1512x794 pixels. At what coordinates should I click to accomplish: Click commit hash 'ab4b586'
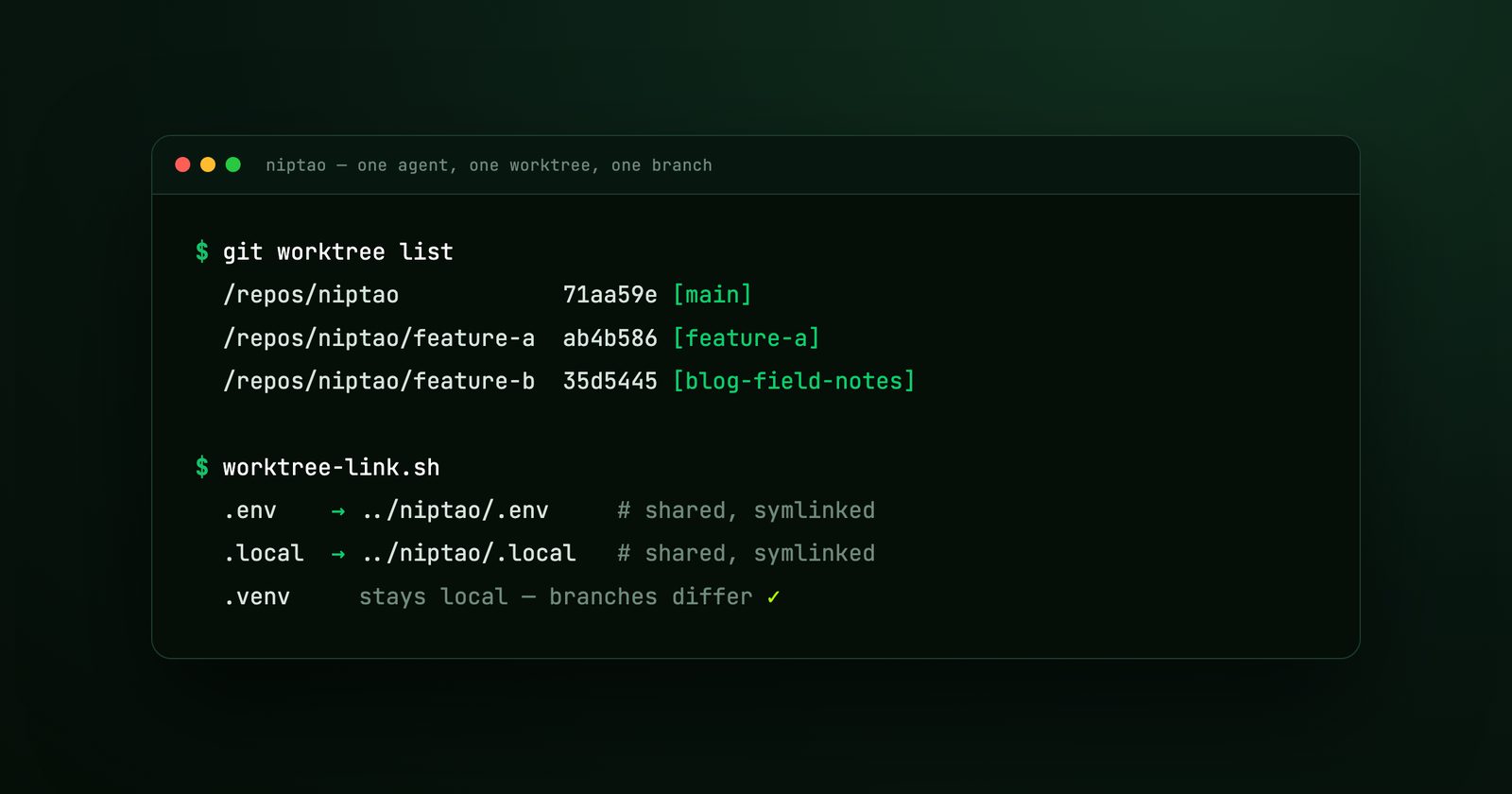coord(610,338)
